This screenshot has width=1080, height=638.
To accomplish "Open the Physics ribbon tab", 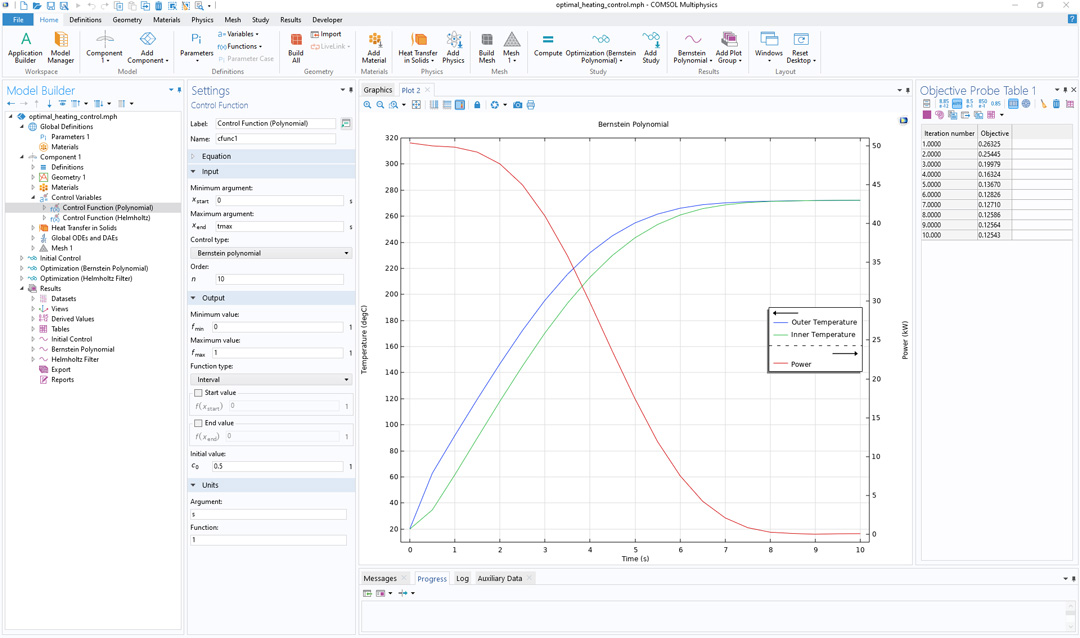I will point(202,19).
